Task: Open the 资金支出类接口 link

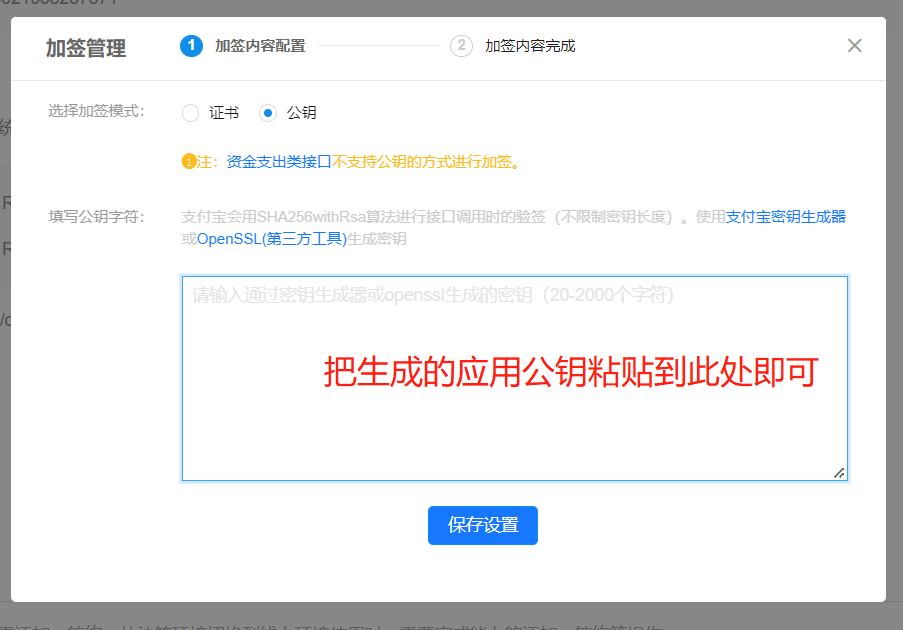Action: [x=279, y=162]
